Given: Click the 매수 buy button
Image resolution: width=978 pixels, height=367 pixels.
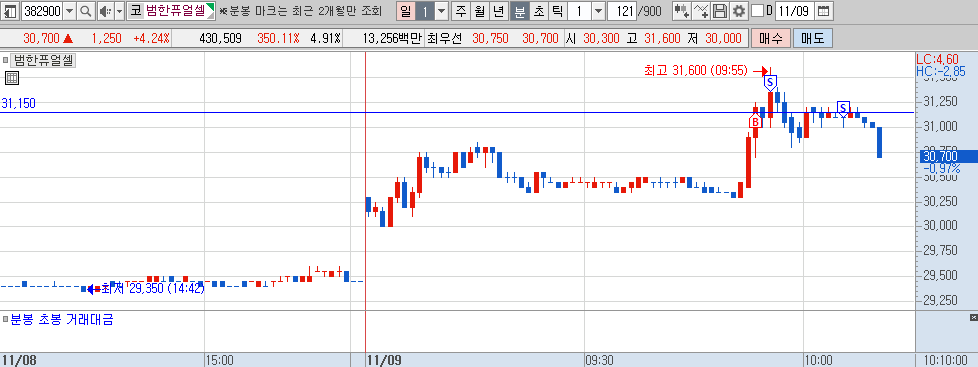Looking at the screenshot, I should pos(771,39).
